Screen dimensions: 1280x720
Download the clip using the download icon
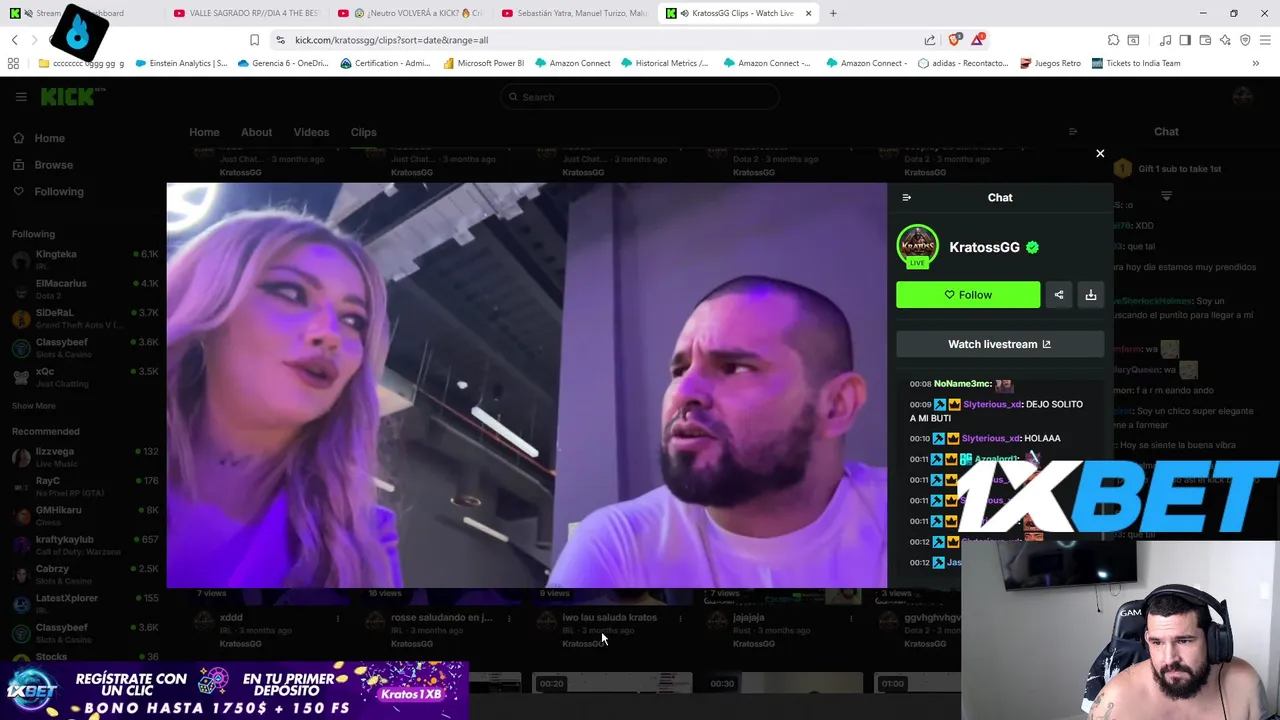click(x=1091, y=295)
